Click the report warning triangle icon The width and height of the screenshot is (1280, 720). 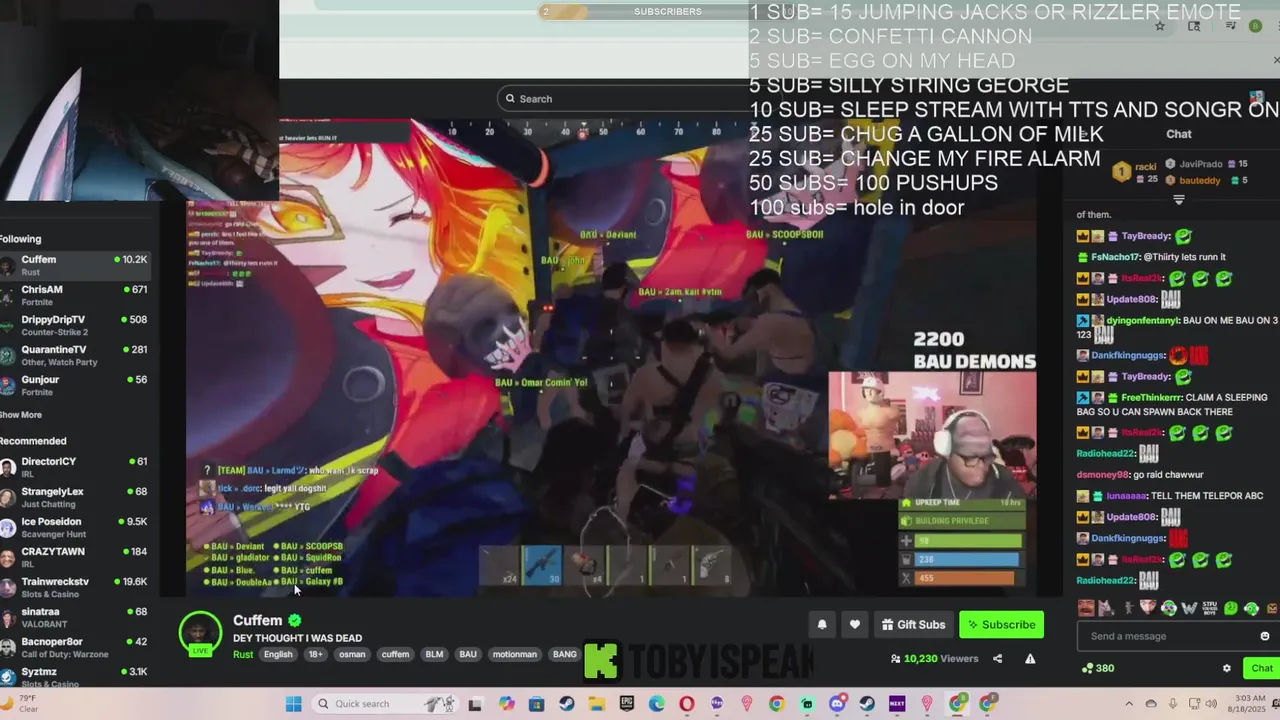point(1030,658)
